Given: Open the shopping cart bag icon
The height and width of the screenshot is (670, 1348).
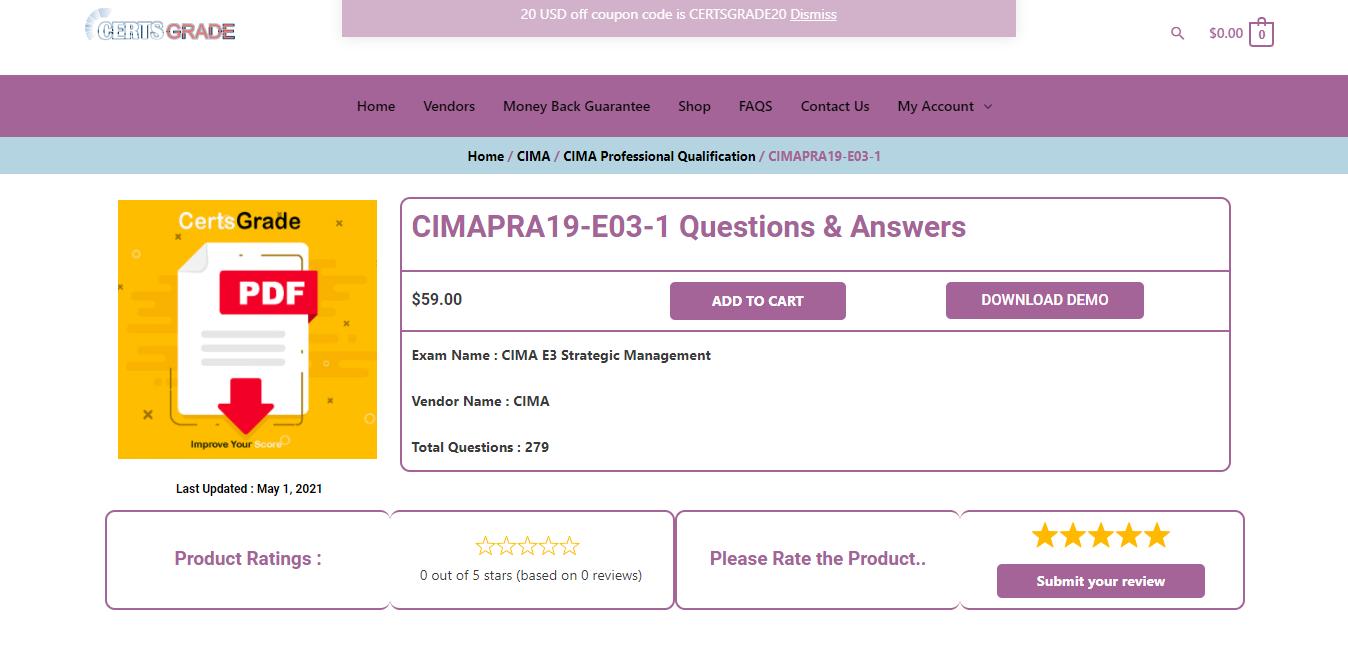Looking at the screenshot, I should click(1261, 33).
